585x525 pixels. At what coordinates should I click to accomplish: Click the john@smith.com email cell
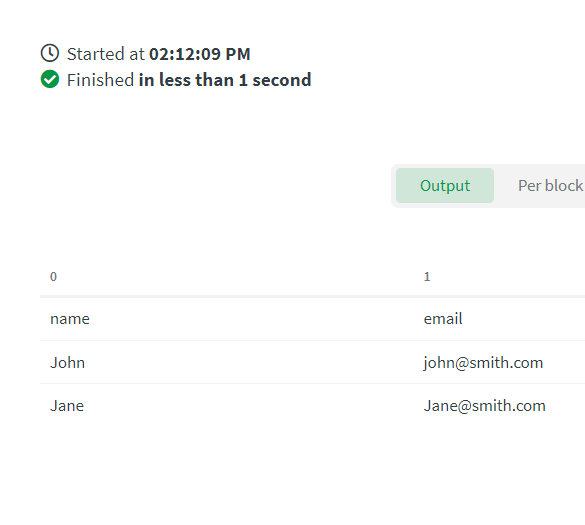pyautogui.click(x=483, y=363)
